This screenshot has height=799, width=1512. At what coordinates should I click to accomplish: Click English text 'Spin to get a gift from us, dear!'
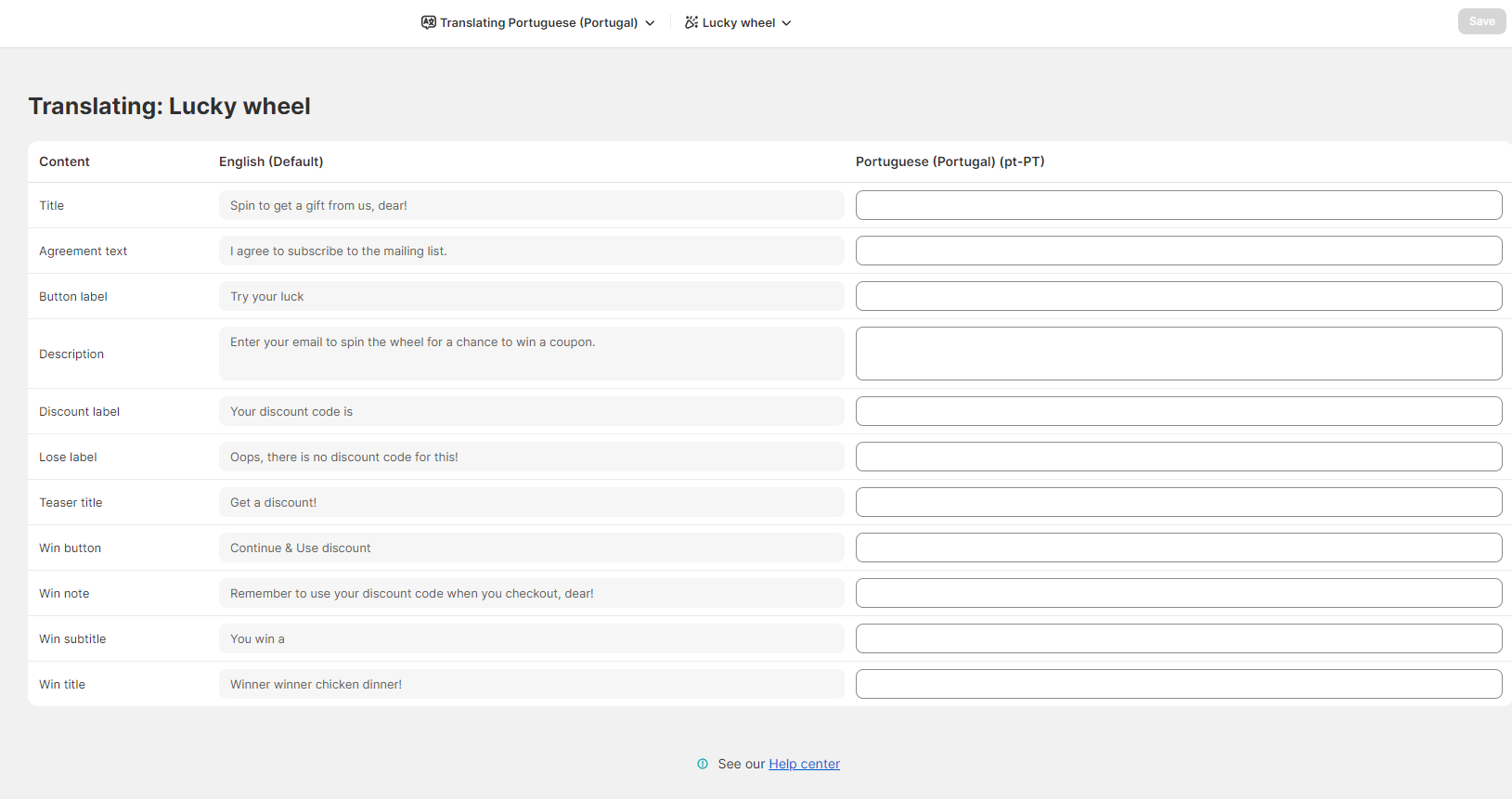pyautogui.click(x=318, y=206)
